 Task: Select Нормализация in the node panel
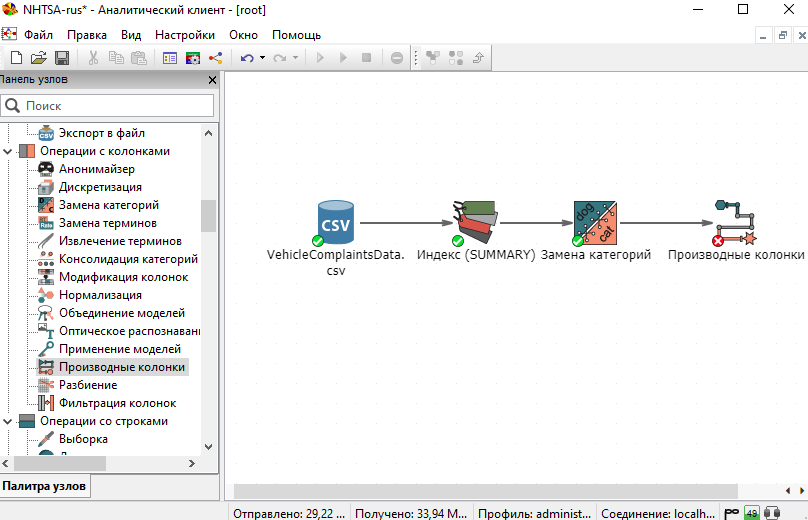click(x=100, y=295)
